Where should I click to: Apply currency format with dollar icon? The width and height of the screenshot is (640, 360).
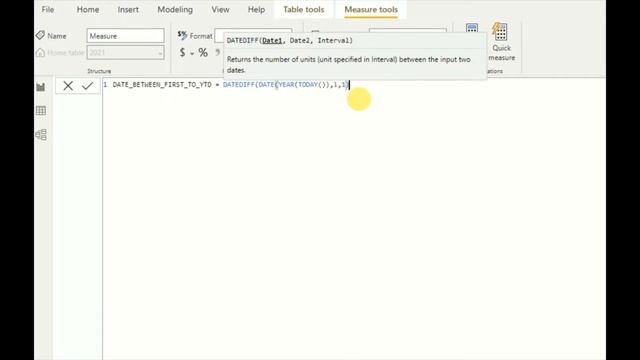[182, 52]
